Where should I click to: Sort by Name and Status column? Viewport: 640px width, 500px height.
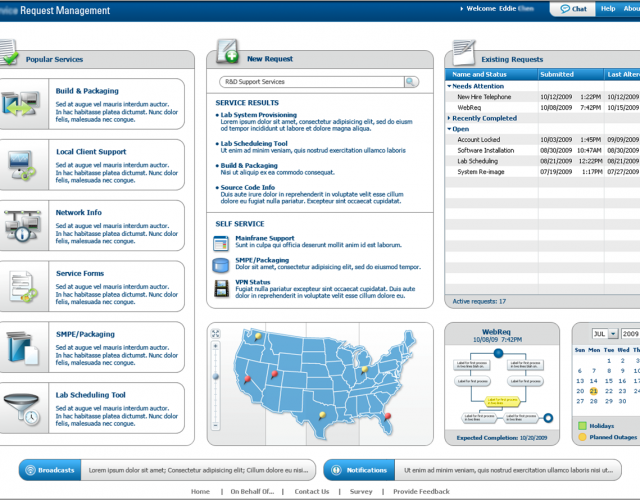[491, 74]
